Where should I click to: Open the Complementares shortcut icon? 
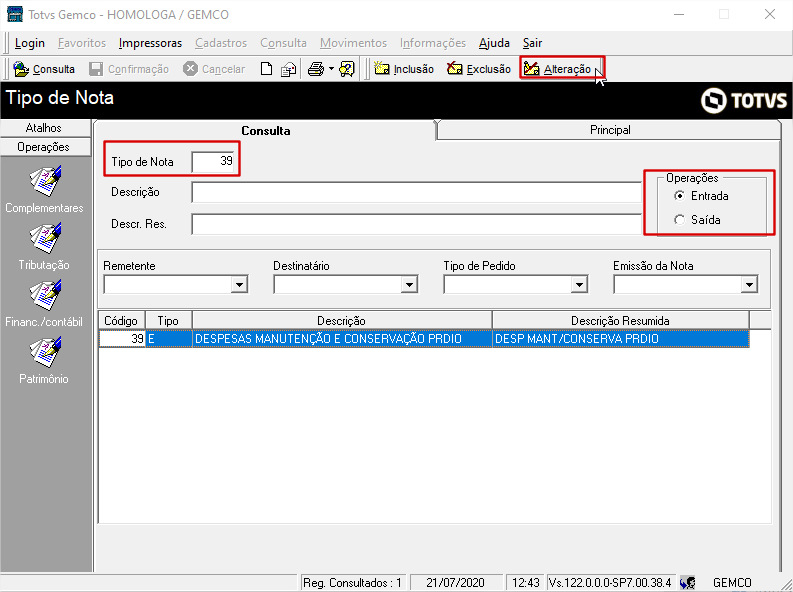tap(45, 181)
